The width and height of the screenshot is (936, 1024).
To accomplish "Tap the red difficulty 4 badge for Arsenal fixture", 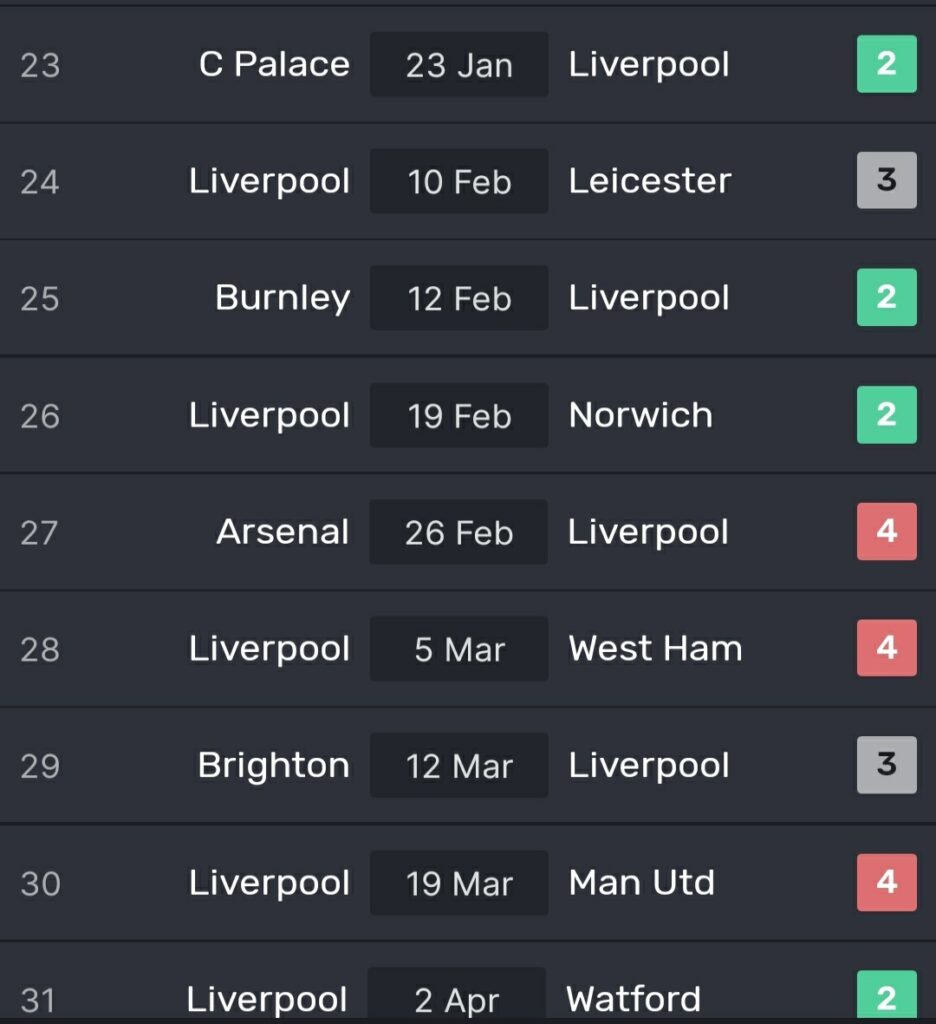I will click(x=886, y=532).
